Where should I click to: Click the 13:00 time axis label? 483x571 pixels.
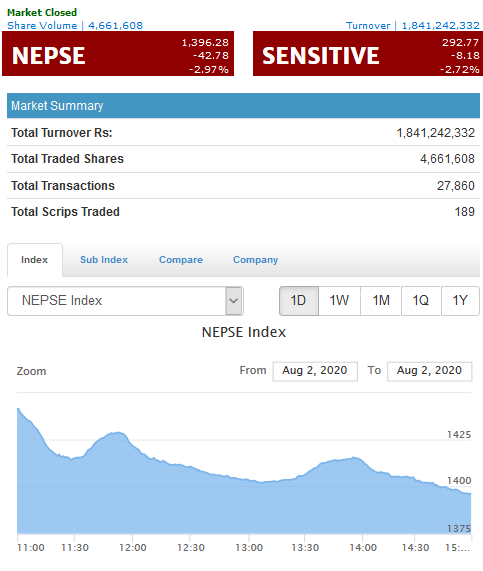click(x=249, y=548)
